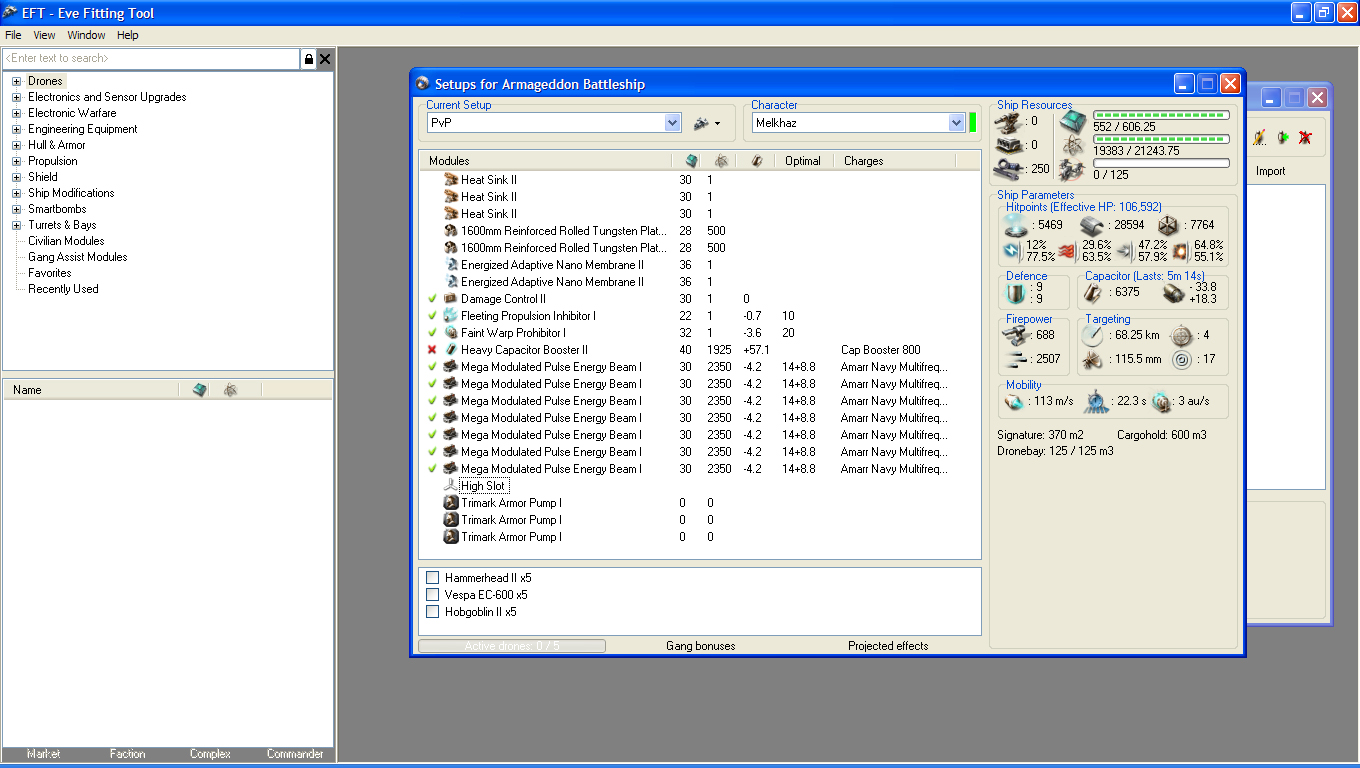Switch to the Projected effects tab
Viewport: 1360px width, 768px height.
[888, 646]
